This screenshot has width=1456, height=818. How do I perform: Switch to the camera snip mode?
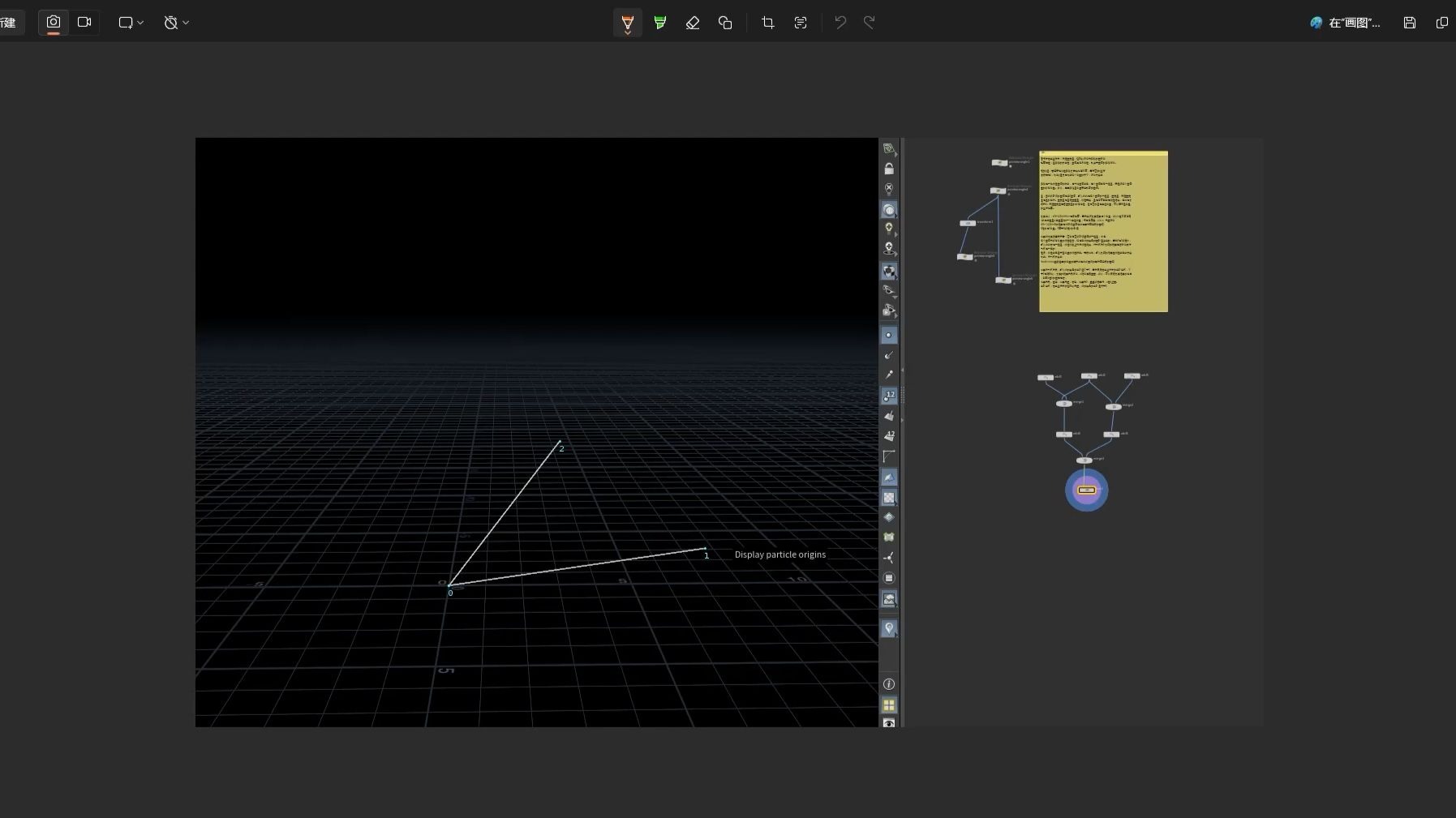pyautogui.click(x=54, y=23)
